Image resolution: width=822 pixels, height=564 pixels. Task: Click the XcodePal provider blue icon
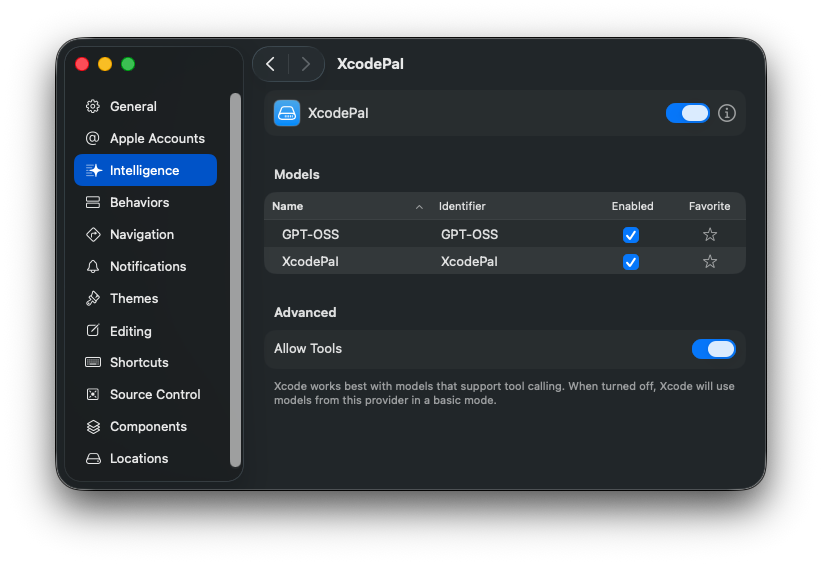click(287, 113)
